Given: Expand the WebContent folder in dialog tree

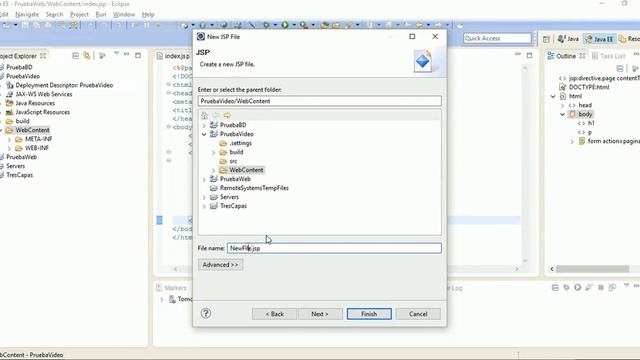Looking at the screenshot, I should click(x=213, y=170).
